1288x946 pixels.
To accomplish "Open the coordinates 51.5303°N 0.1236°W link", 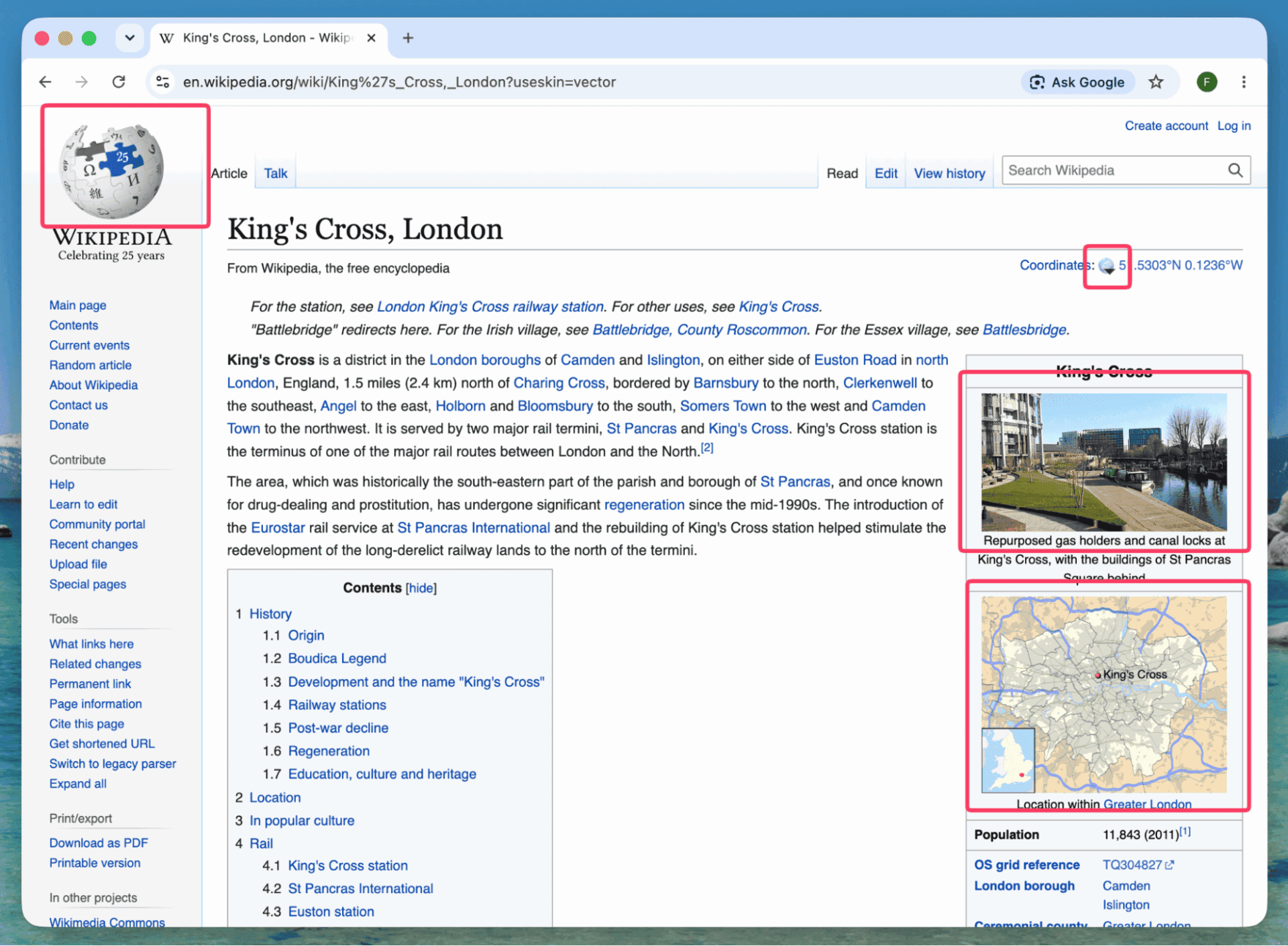I will point(1180,266).
